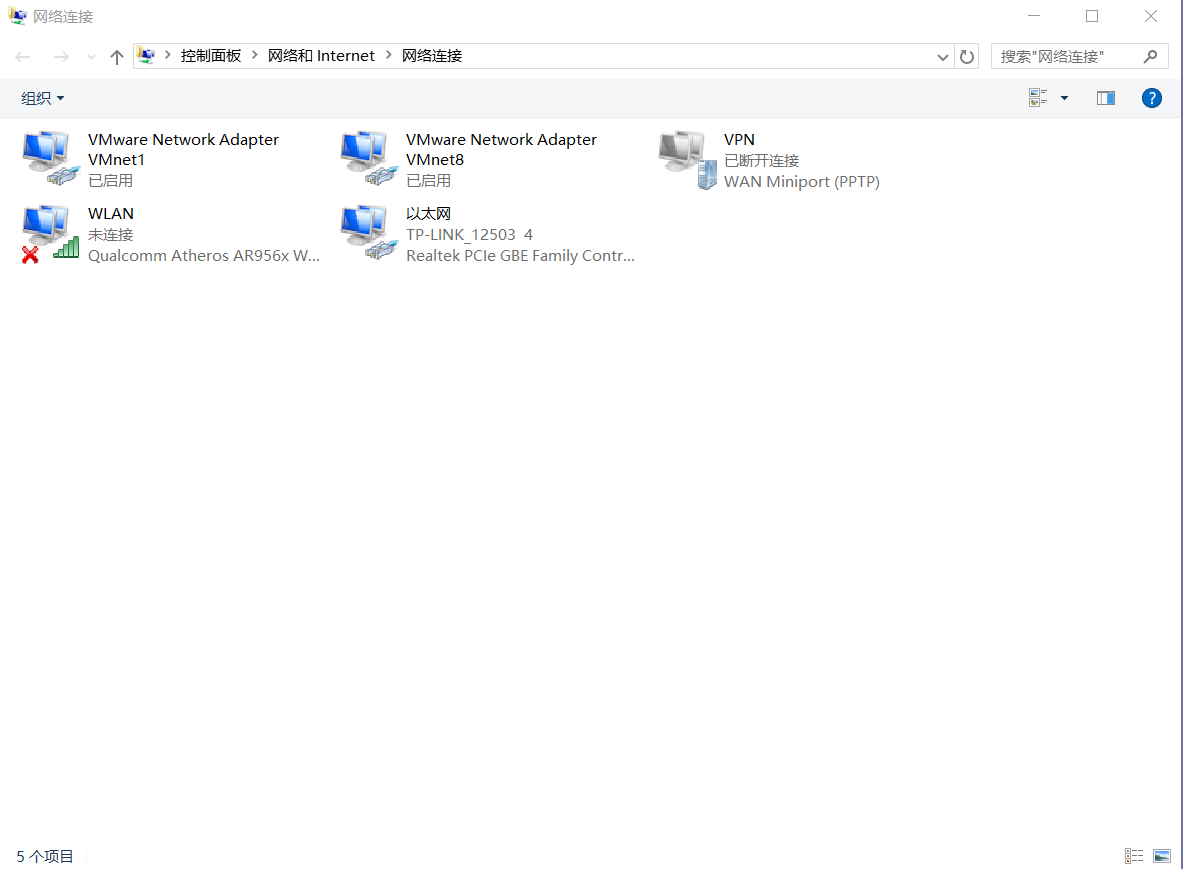Click the 5 个项目 status bar text

point(45,856)
